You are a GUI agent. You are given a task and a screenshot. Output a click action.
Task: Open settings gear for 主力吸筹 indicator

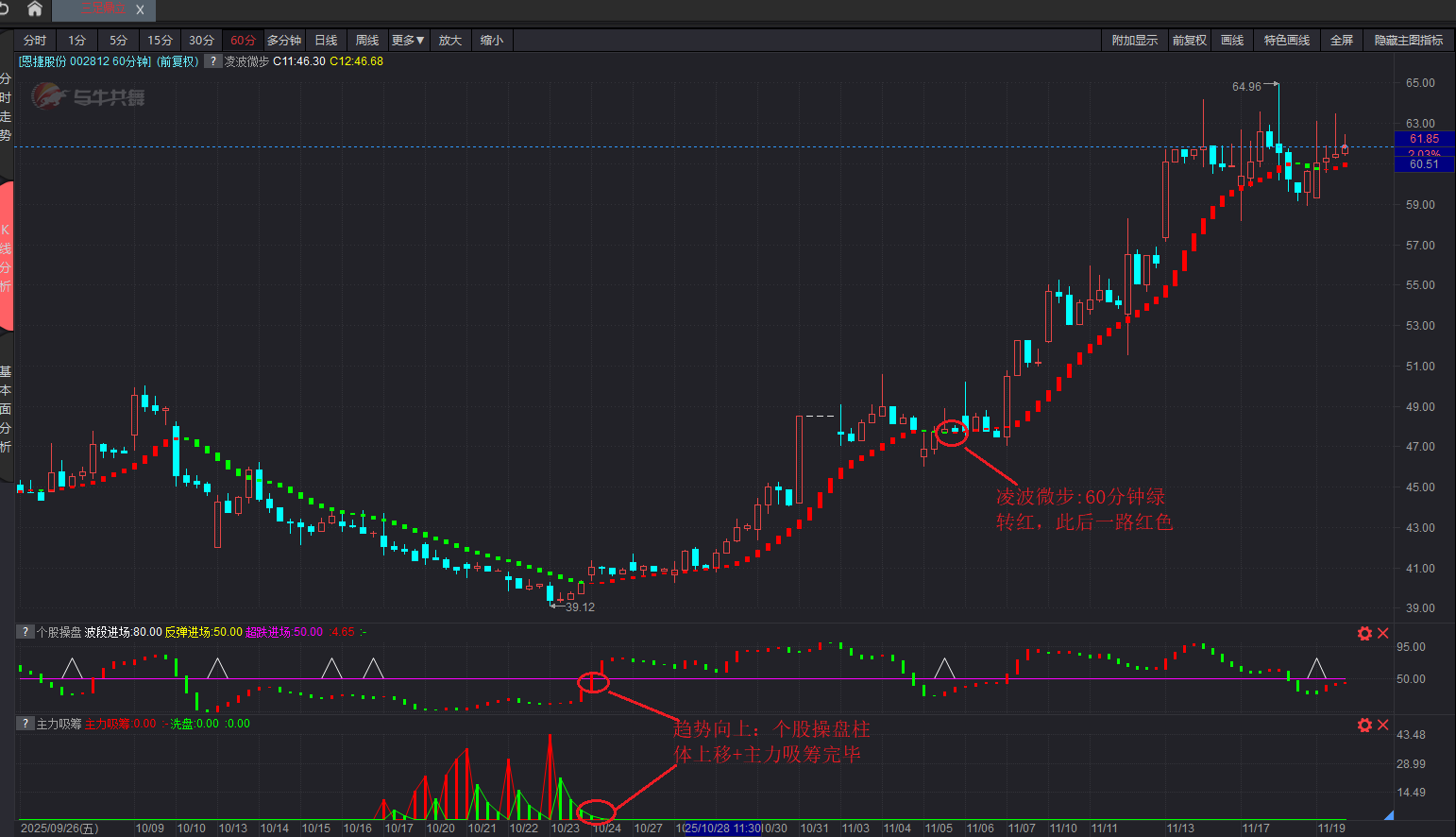tap(1364, 725)
